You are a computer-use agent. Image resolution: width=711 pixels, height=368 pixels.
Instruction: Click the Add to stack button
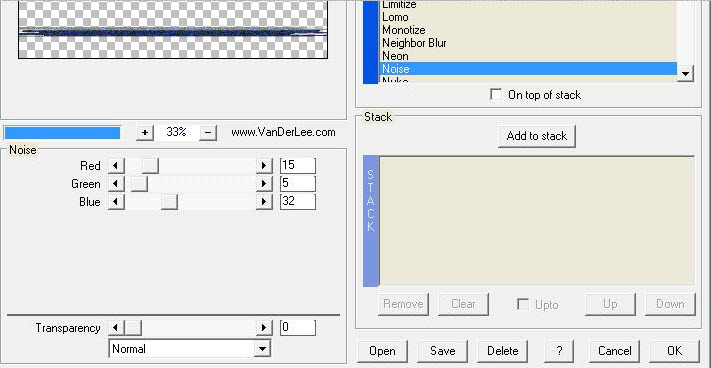click(537, 136)
